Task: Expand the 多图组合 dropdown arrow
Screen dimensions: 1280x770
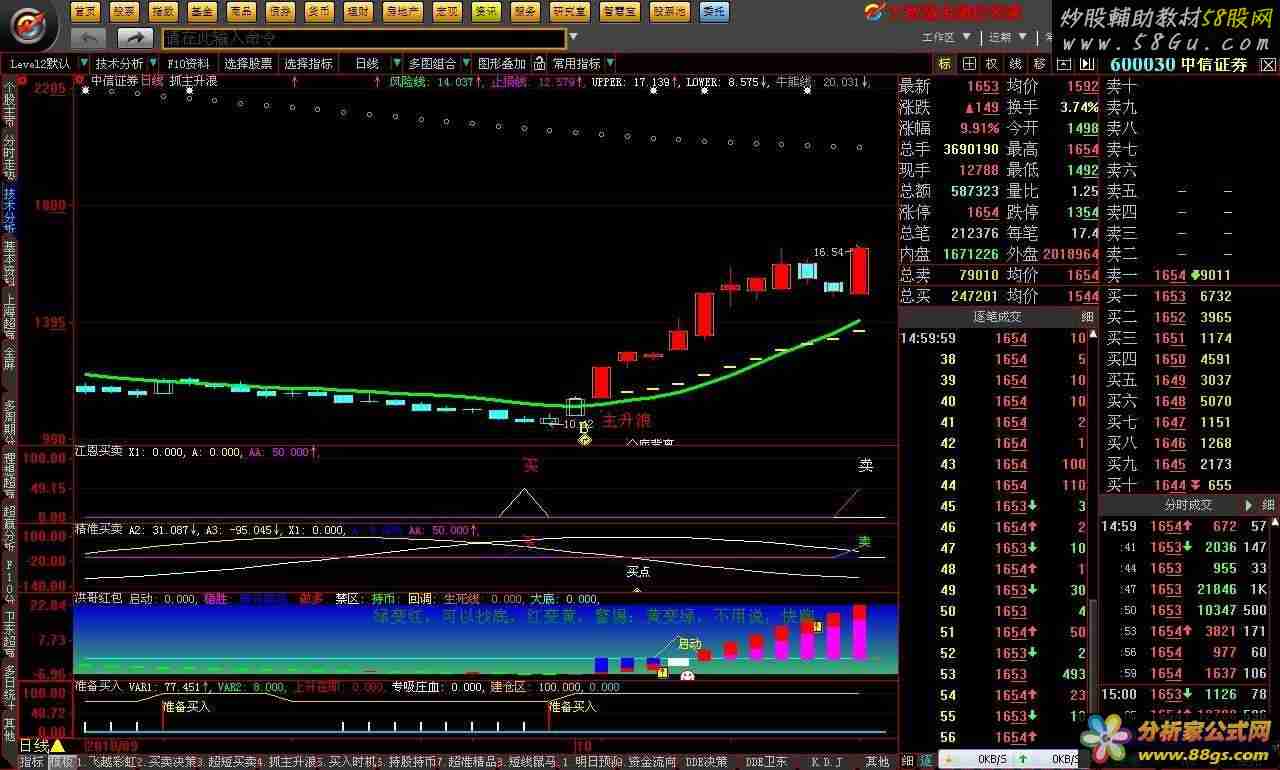Action: 466,63
